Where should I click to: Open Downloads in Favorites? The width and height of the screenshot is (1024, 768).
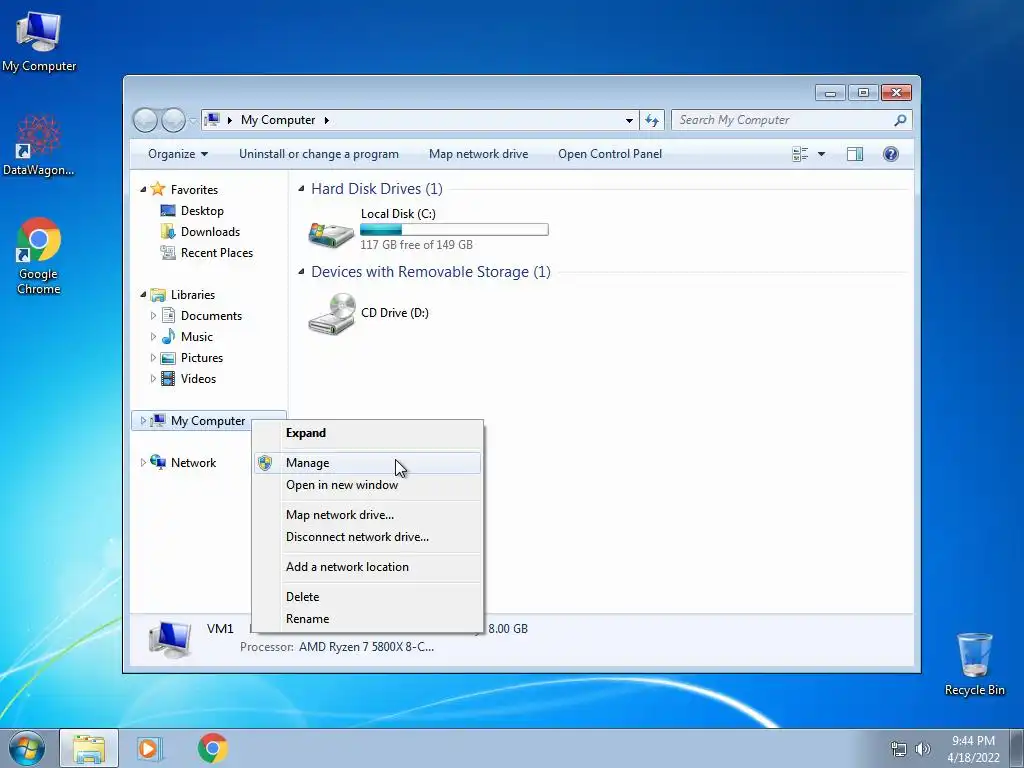210,232
